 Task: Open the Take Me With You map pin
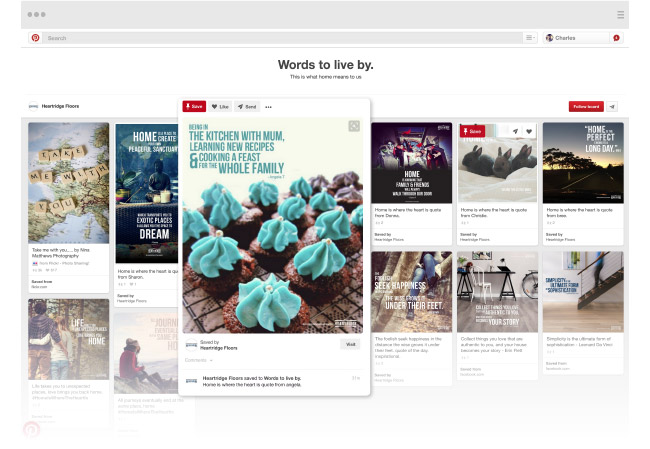pos(69,183)
